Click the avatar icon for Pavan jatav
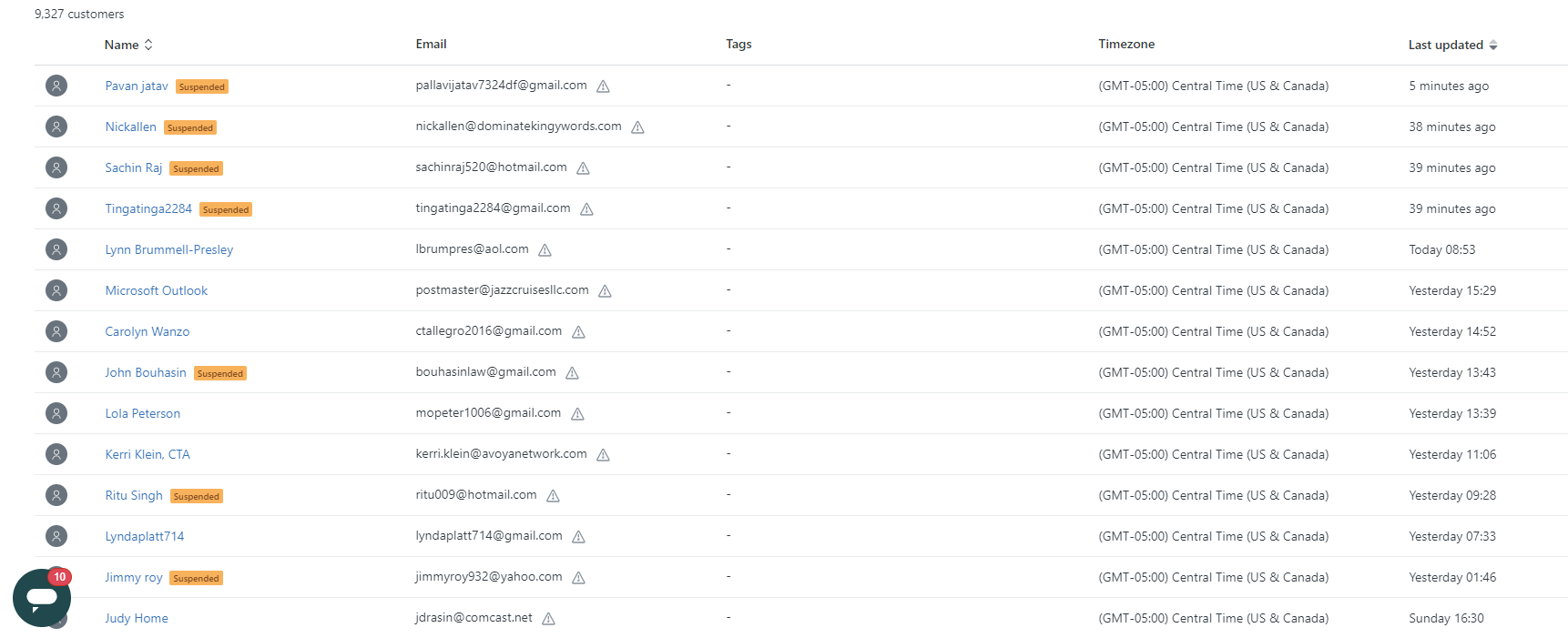The width and height of the screenshot is (1568, 638). (56, 86)
